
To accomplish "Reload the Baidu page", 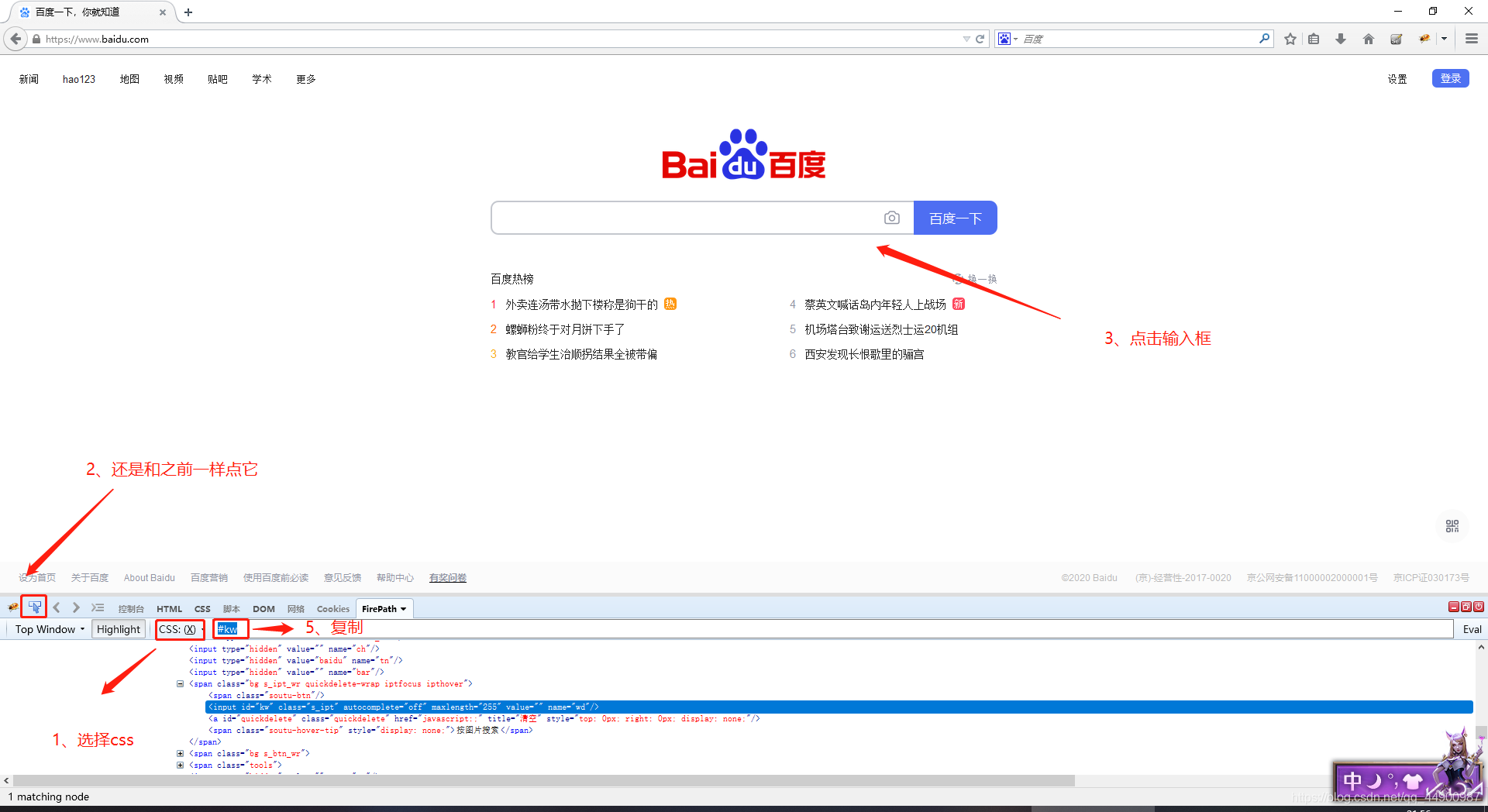I will click(x=980, y=39).
